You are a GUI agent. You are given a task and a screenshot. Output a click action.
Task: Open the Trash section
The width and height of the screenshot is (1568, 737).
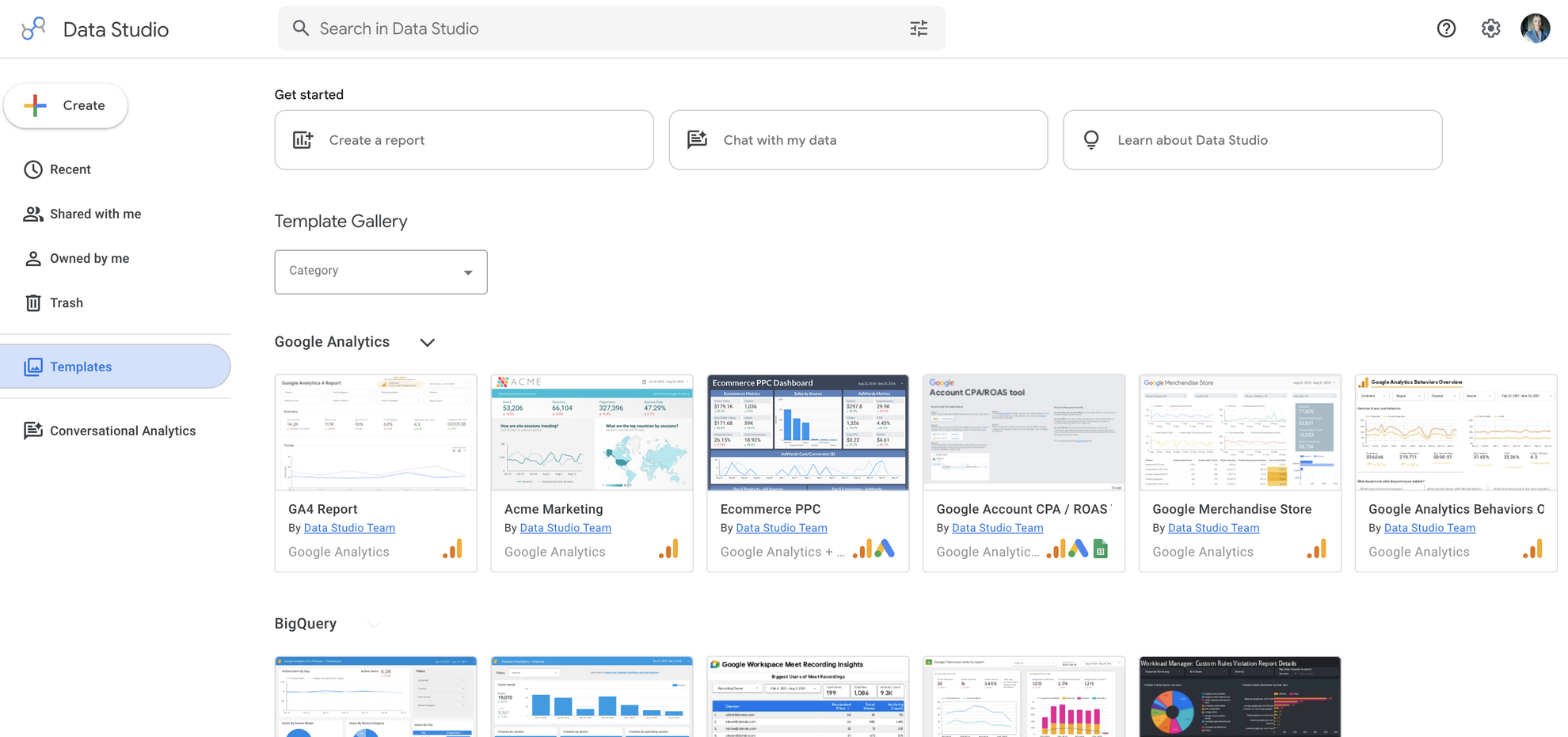[x=66, y=302]
